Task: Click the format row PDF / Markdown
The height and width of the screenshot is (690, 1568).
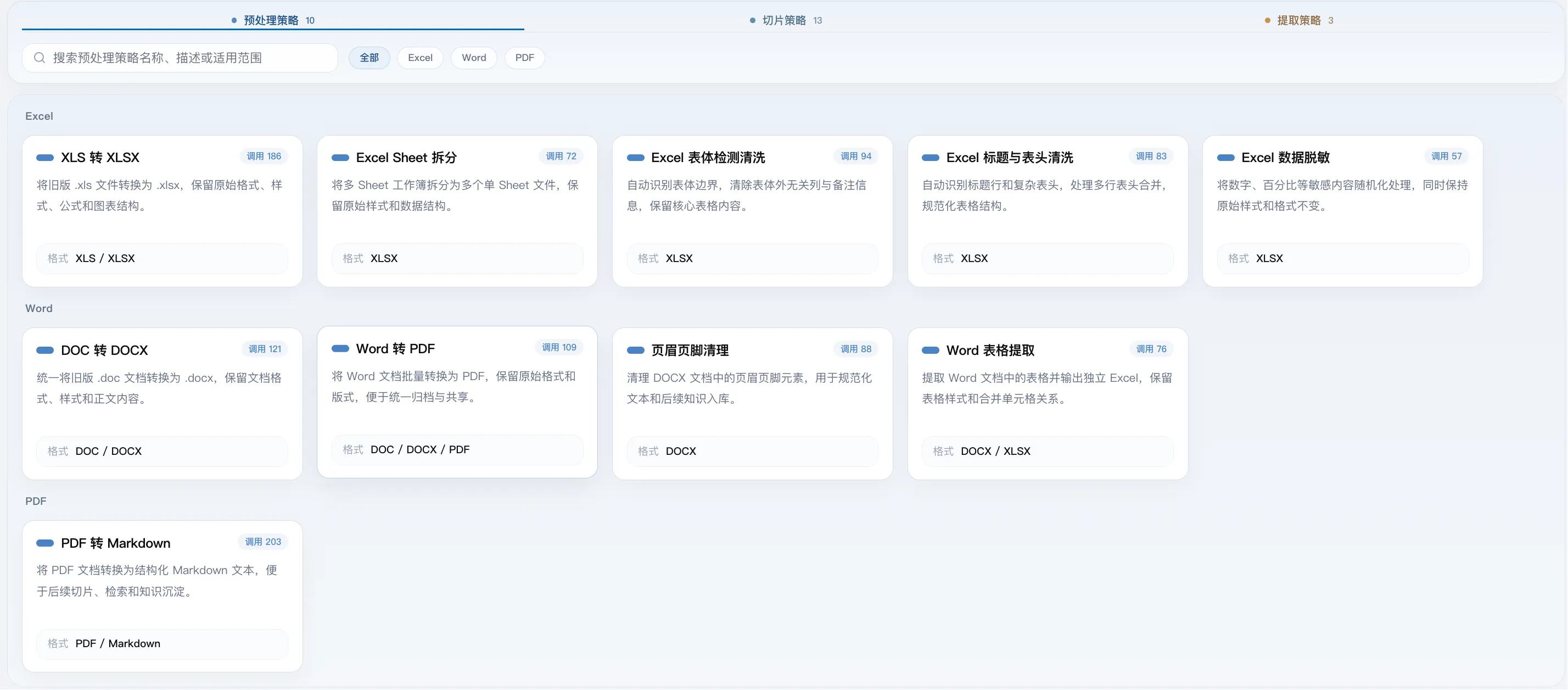Action: [x=162, y=644]
